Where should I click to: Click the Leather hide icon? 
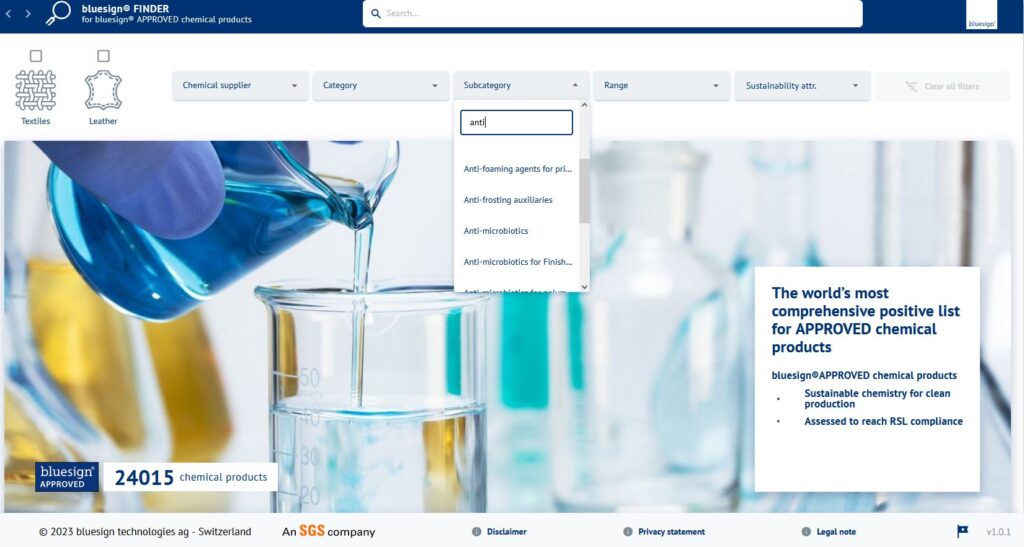[x=103, y=90]
